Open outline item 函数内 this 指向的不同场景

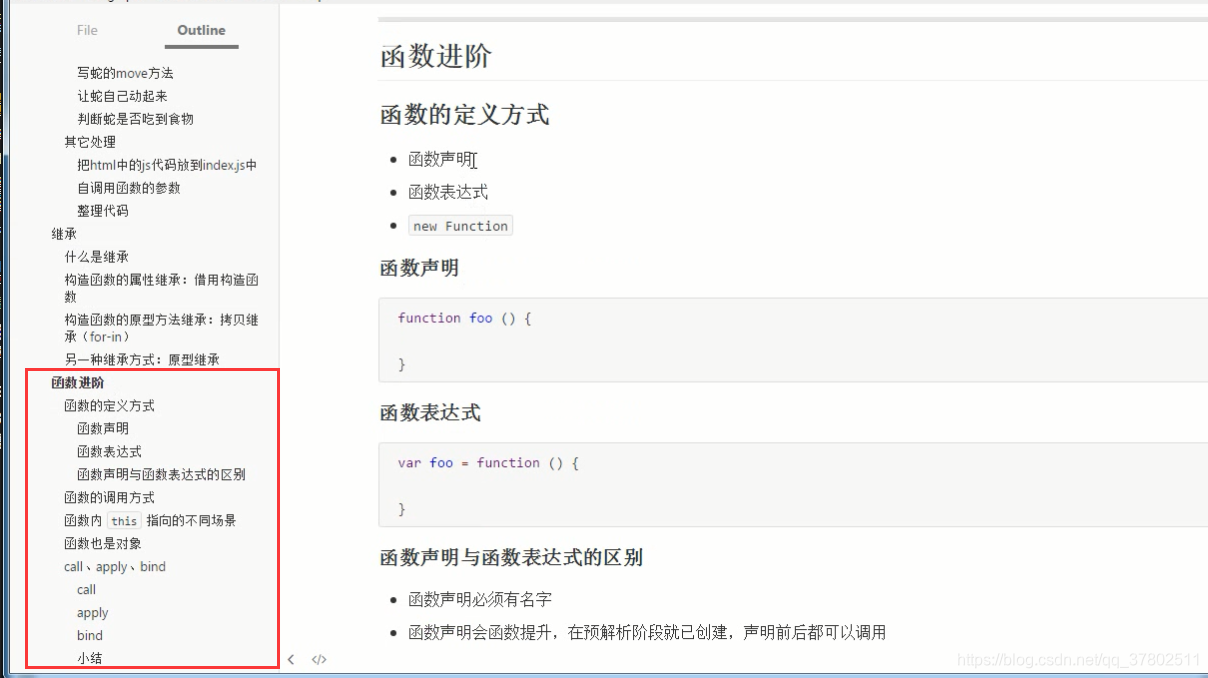point(150,521)
